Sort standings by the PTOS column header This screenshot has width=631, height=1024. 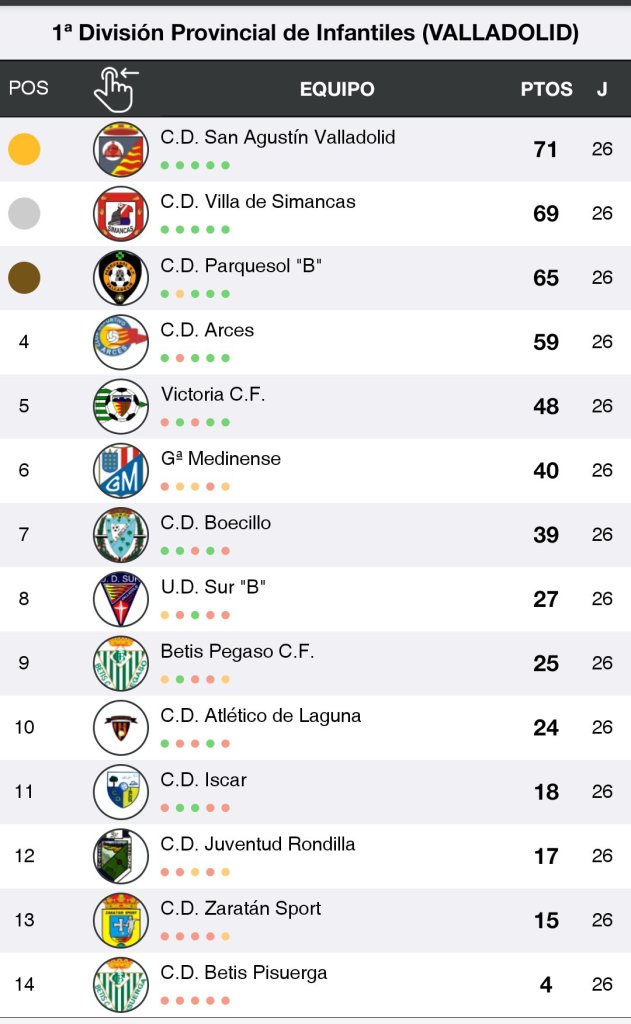pyautogui.click(x=546, y=89)
